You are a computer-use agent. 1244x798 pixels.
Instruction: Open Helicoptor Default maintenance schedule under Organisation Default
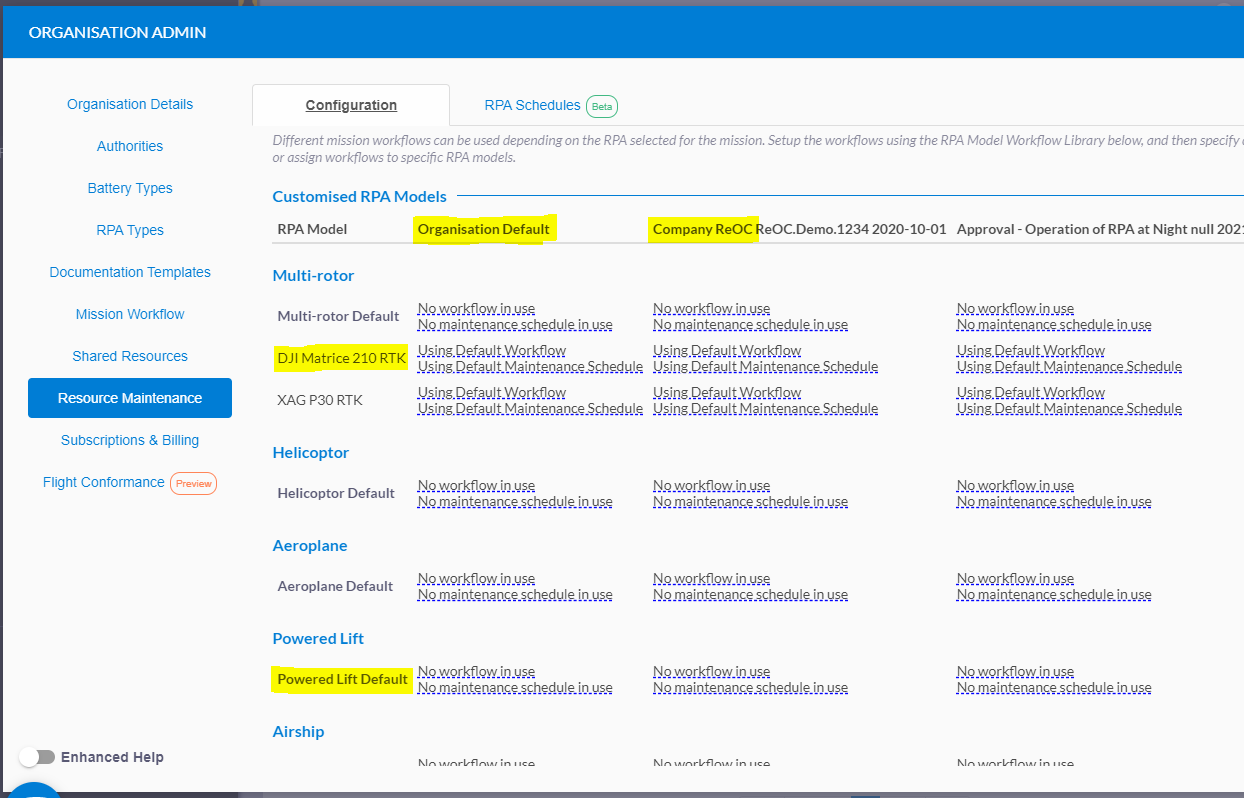[515, 501]
